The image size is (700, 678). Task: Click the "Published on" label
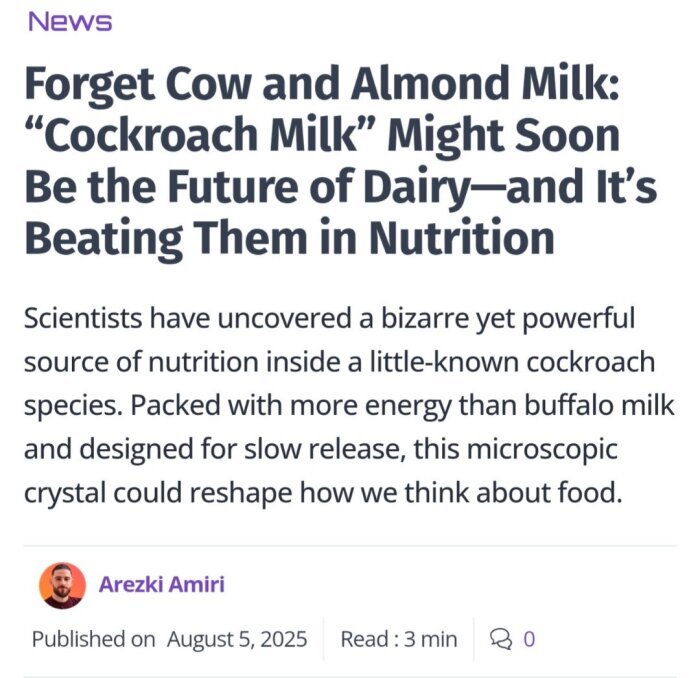tap(93, 638)
